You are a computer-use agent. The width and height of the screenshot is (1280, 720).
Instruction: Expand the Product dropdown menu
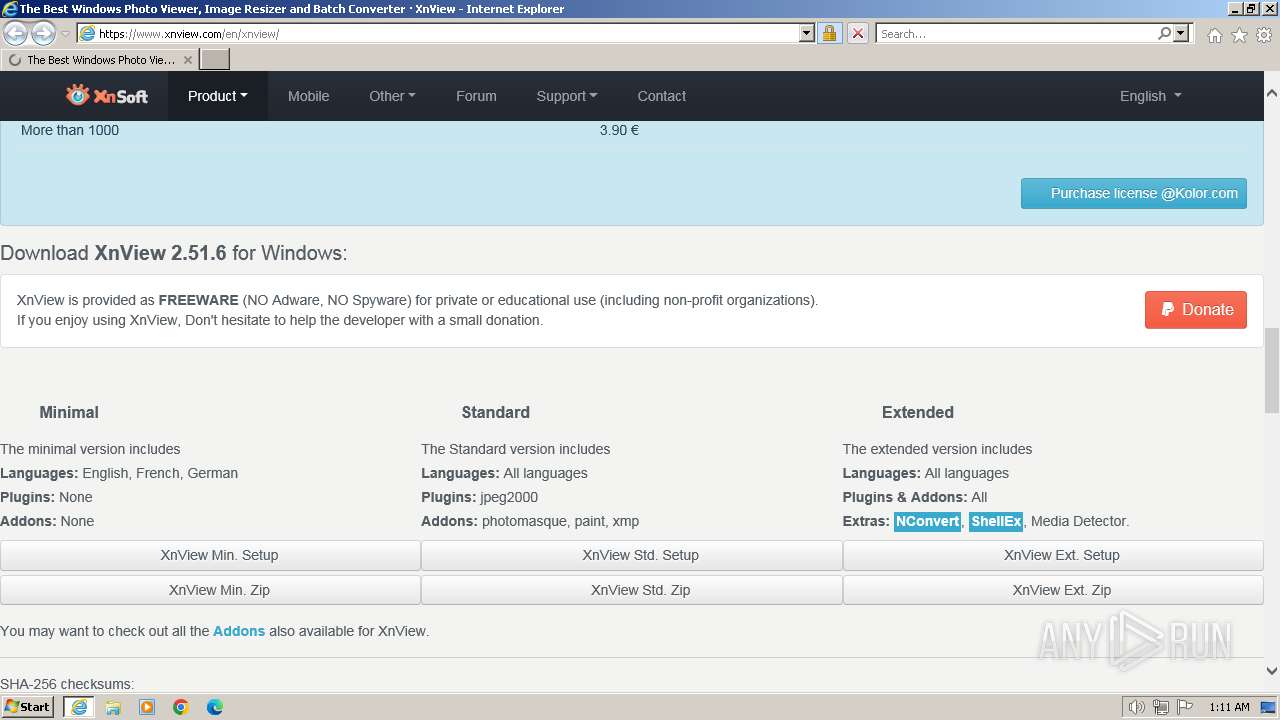click(x=217, y=96)
